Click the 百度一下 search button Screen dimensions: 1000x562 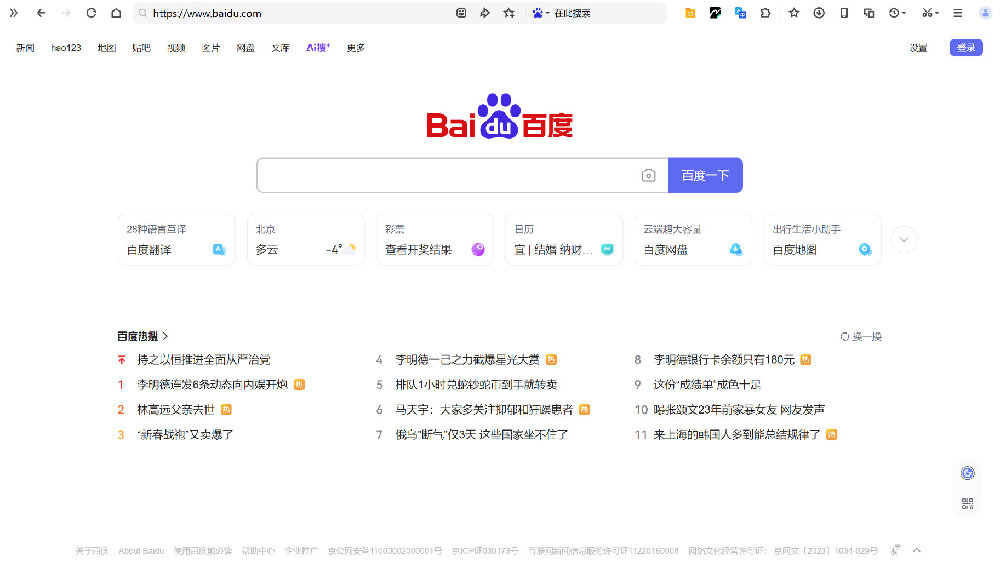[705, 175]
